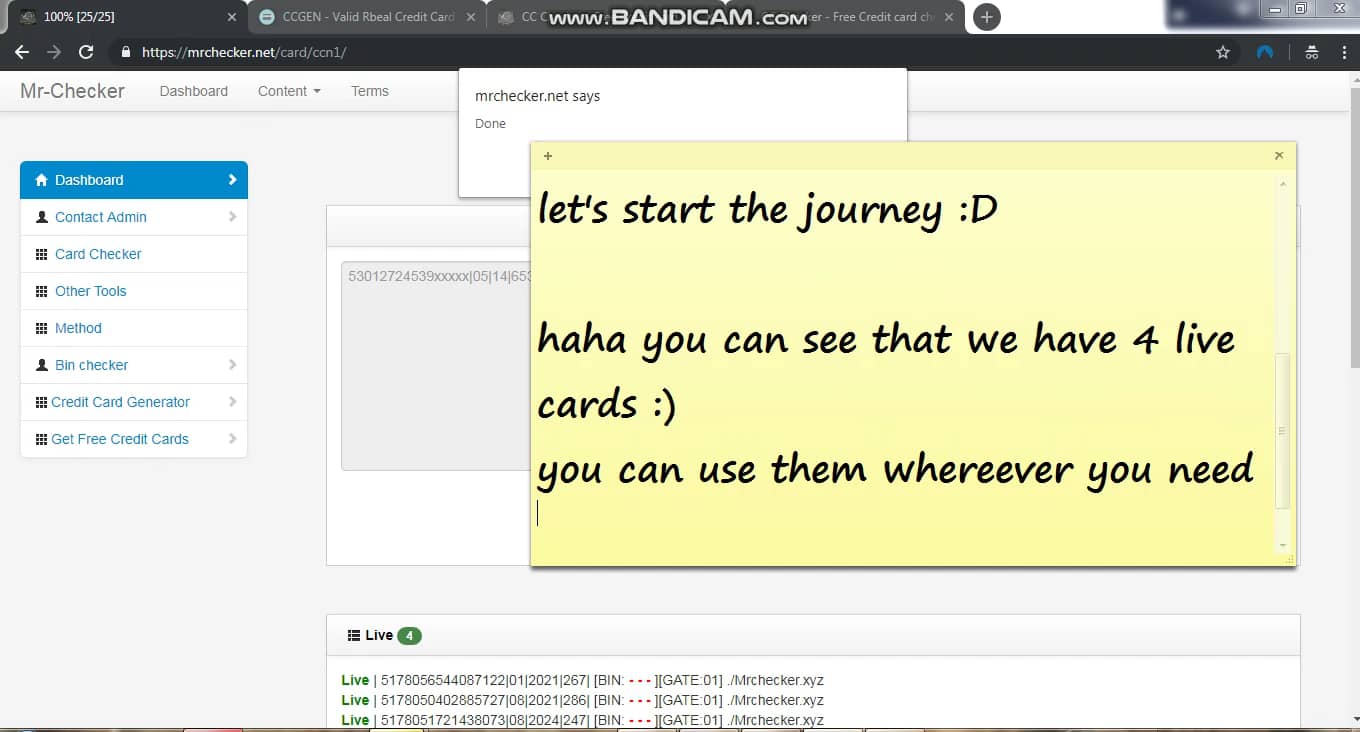
Task: Open Other Tools in the sidebar
Action: [91, 291]
